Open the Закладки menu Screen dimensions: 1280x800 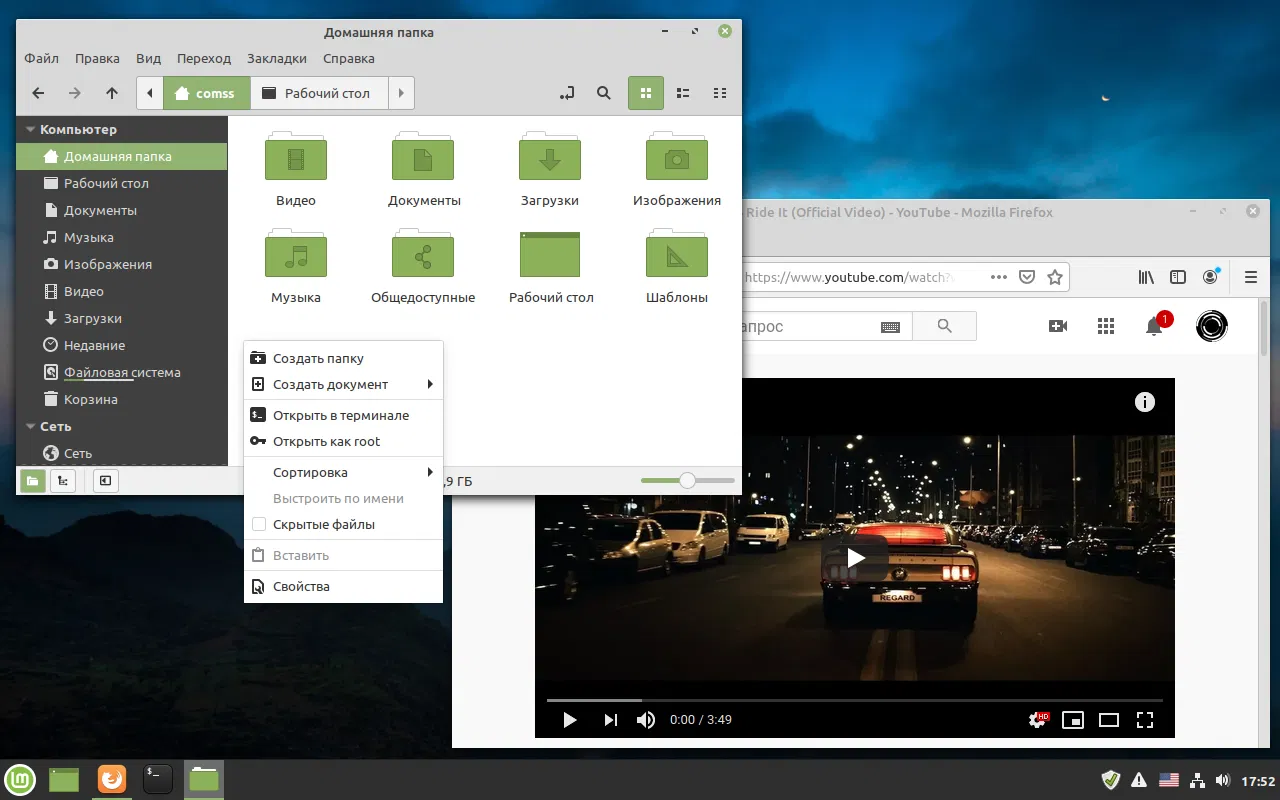(276, 58)
